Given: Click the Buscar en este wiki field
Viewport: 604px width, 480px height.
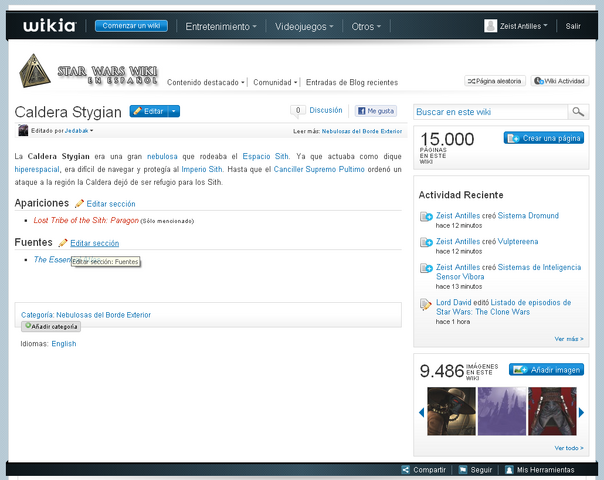Looking at the screenshot, I should [x=491, y=112].
